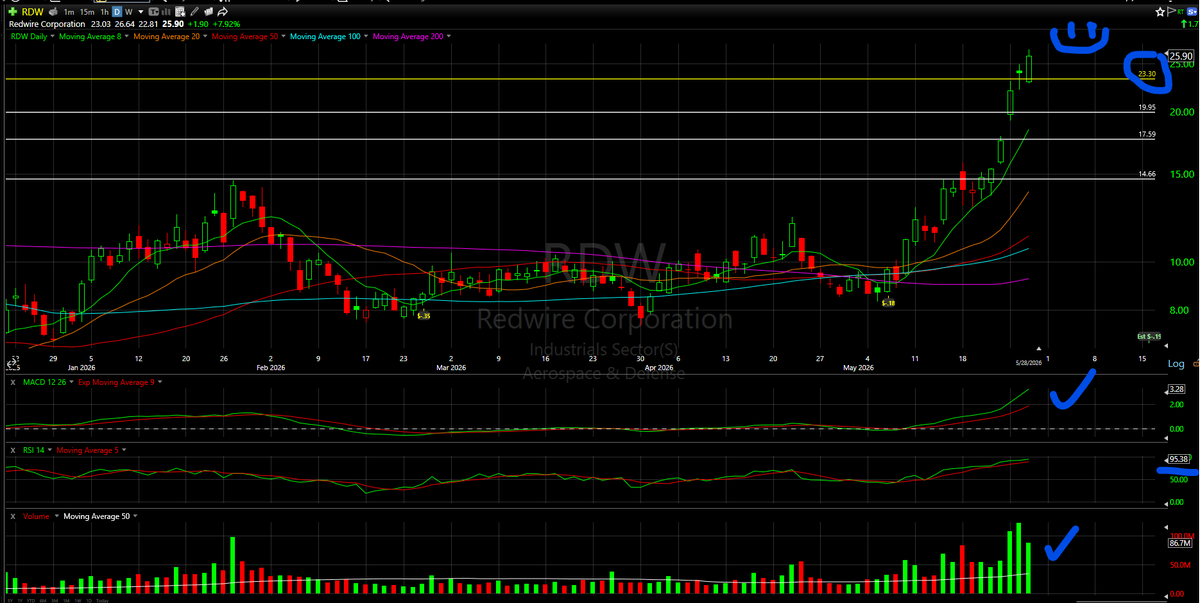Select the D daily timeframe

click(117, 12)
